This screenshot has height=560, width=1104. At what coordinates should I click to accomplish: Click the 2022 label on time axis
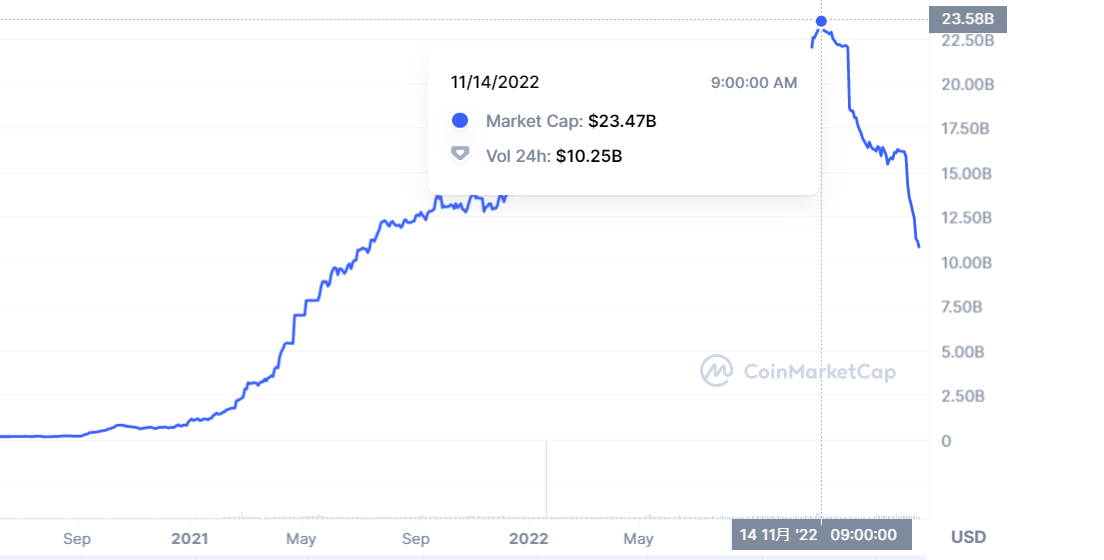click(528, 539)
